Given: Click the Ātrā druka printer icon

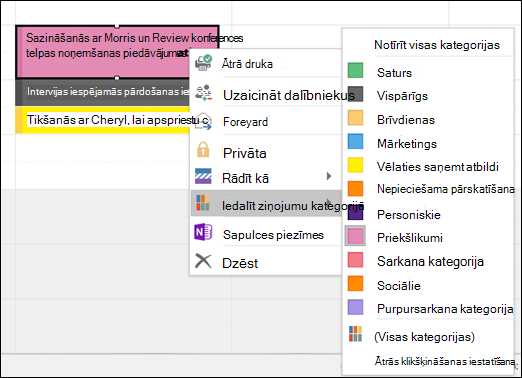Looking at the screenshot, I should click(x=203, y=63).
